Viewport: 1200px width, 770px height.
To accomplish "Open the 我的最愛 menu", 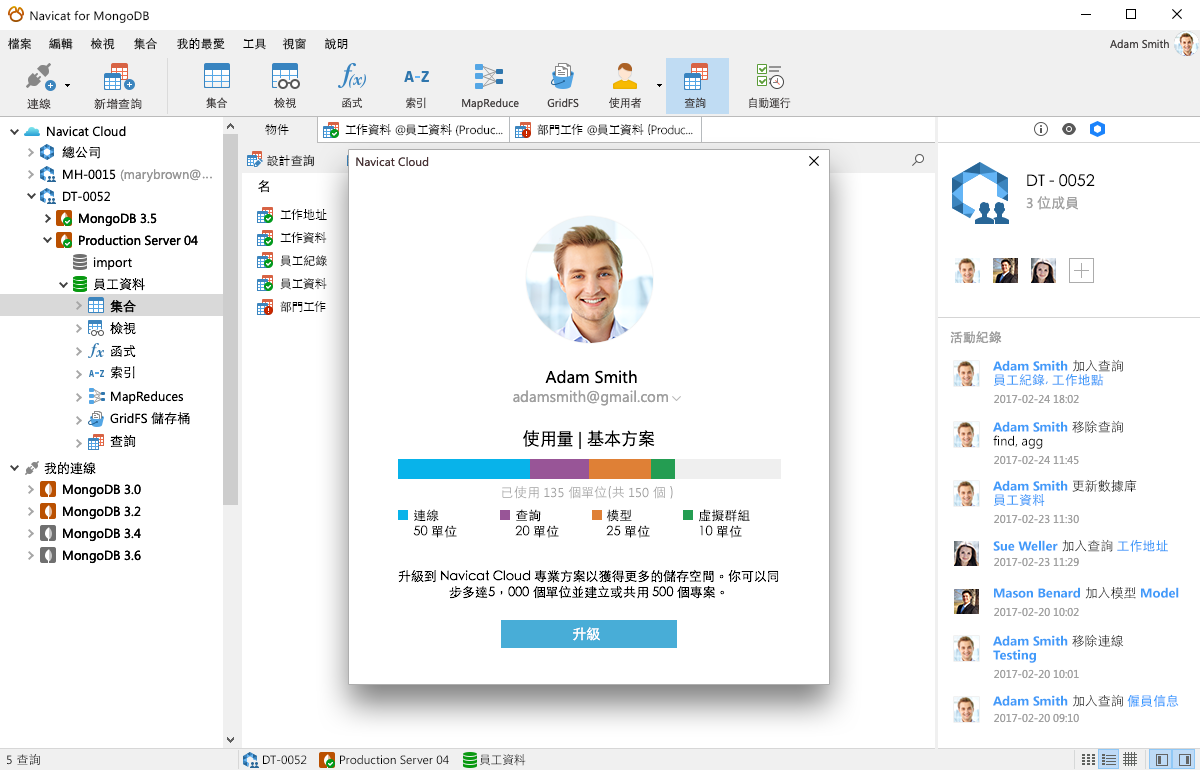I will [x=201, y=44].
